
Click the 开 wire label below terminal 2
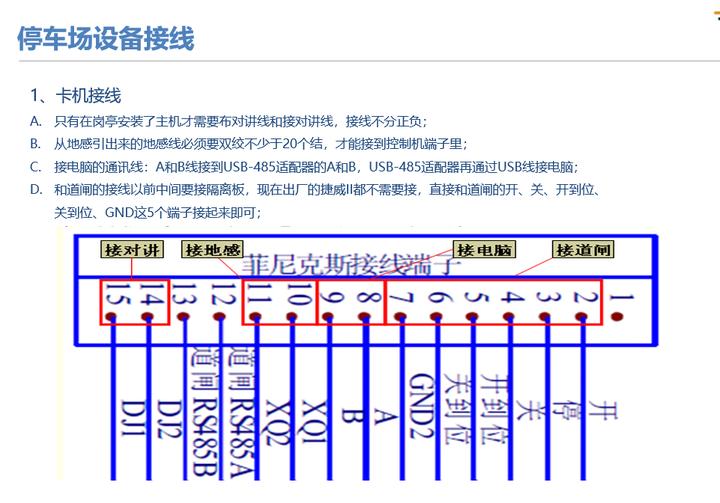click(603, 409)
